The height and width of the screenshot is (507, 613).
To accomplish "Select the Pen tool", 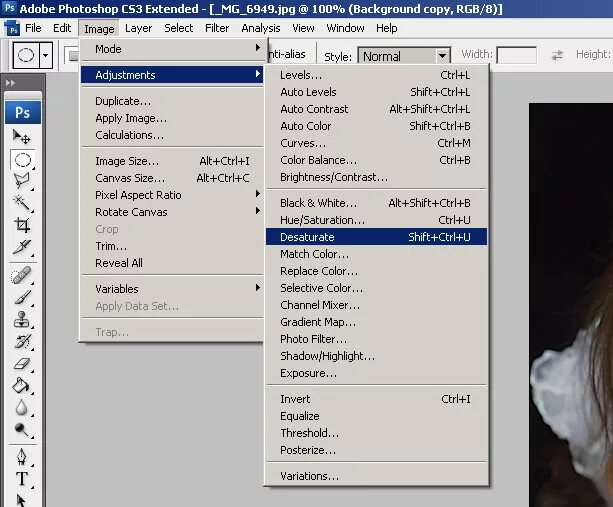I will [22, 457].
